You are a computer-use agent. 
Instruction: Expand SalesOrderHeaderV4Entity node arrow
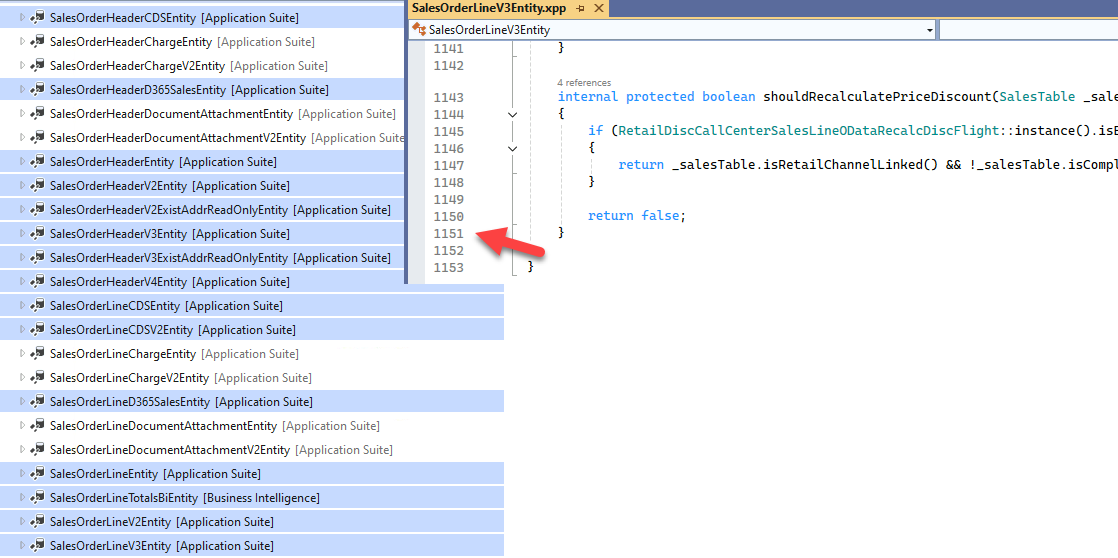pyautogui.click(x=22, y=281)
